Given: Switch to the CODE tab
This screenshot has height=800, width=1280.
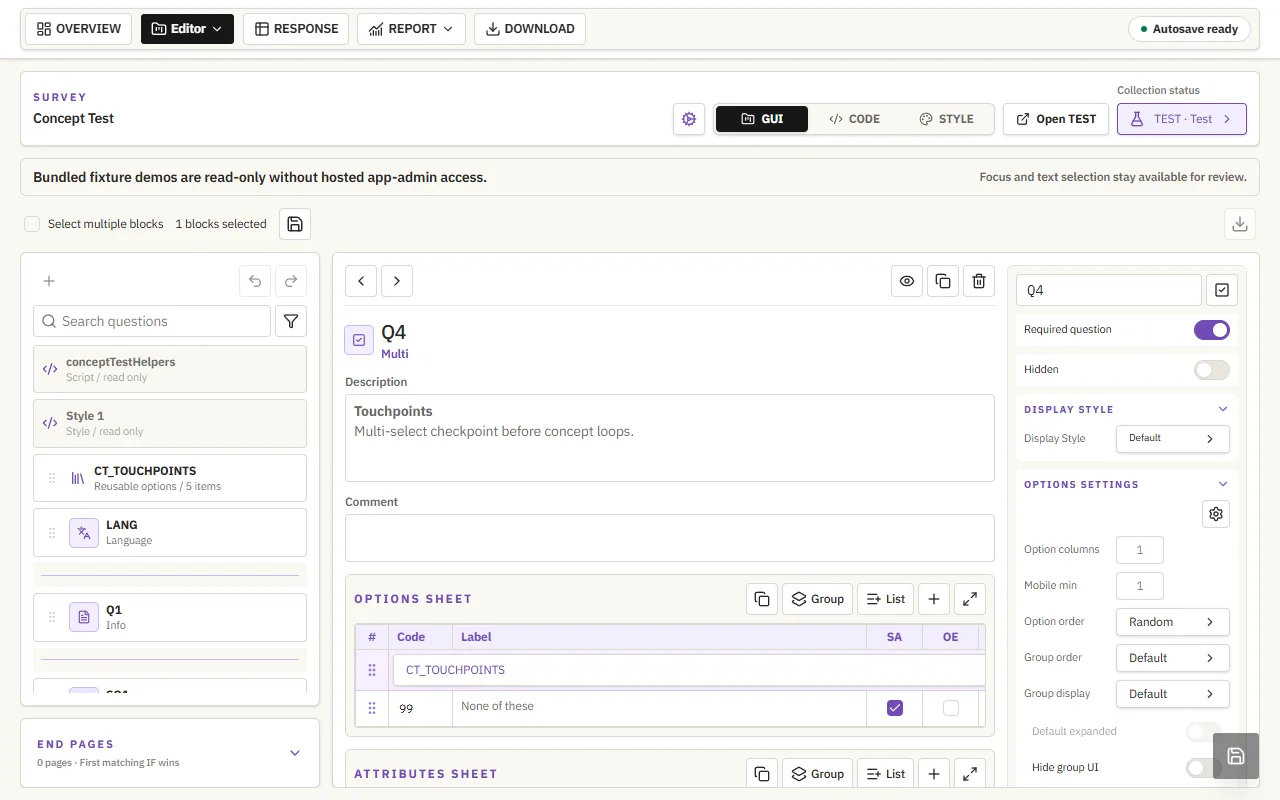Looking at the screenshot, I should (x=854, y=119).
